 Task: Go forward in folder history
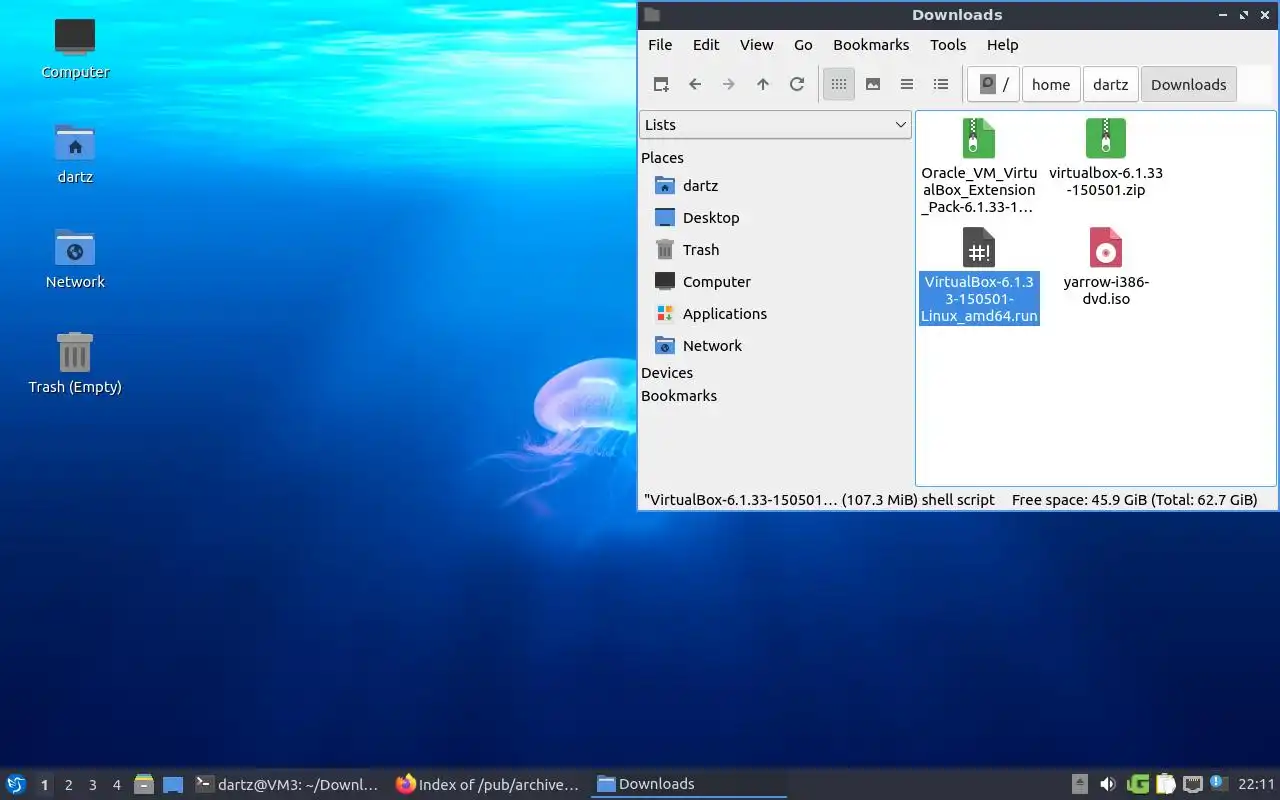[x=729, y=85]
